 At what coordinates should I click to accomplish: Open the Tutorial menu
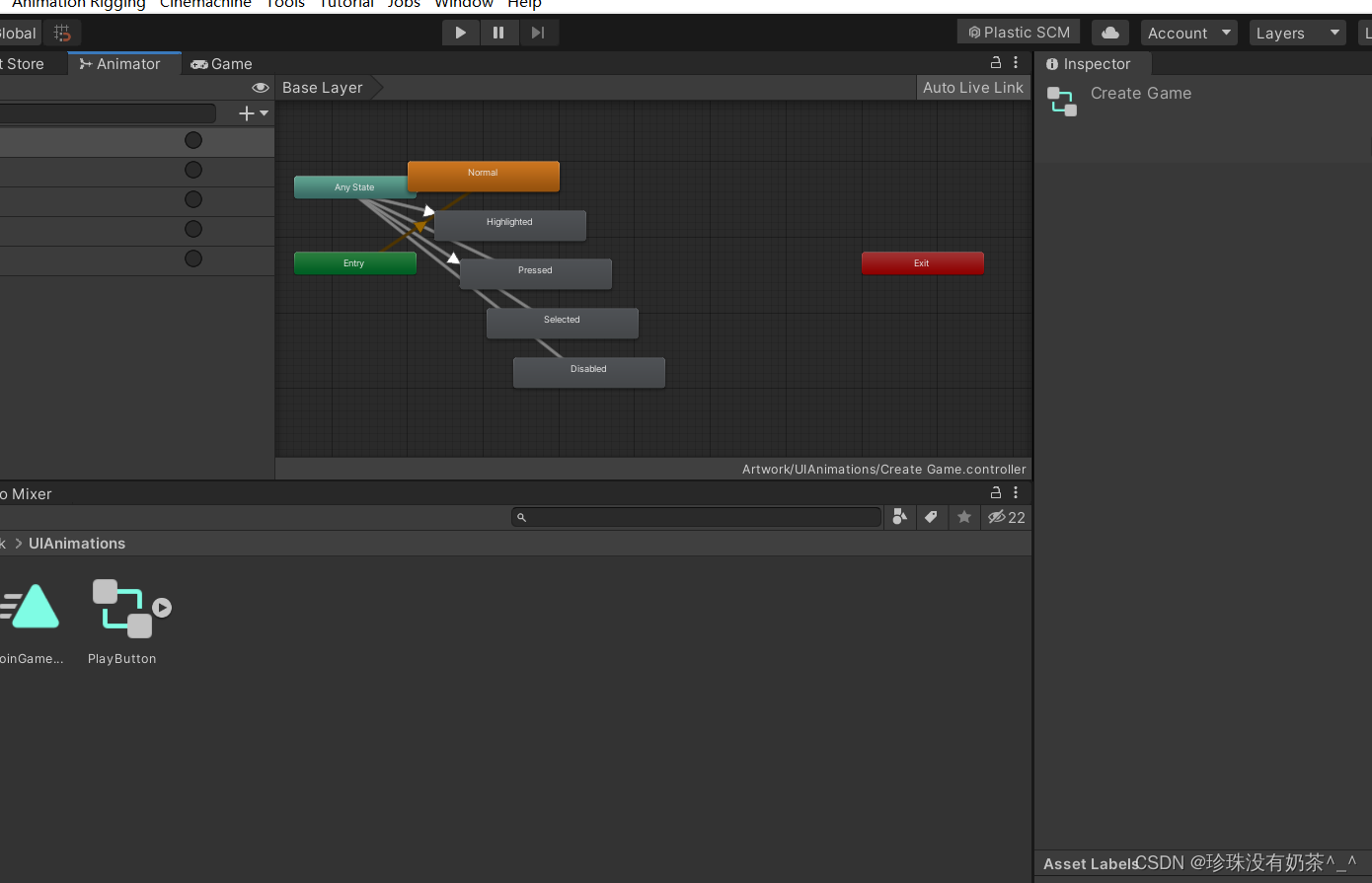(x=346, y=5)
